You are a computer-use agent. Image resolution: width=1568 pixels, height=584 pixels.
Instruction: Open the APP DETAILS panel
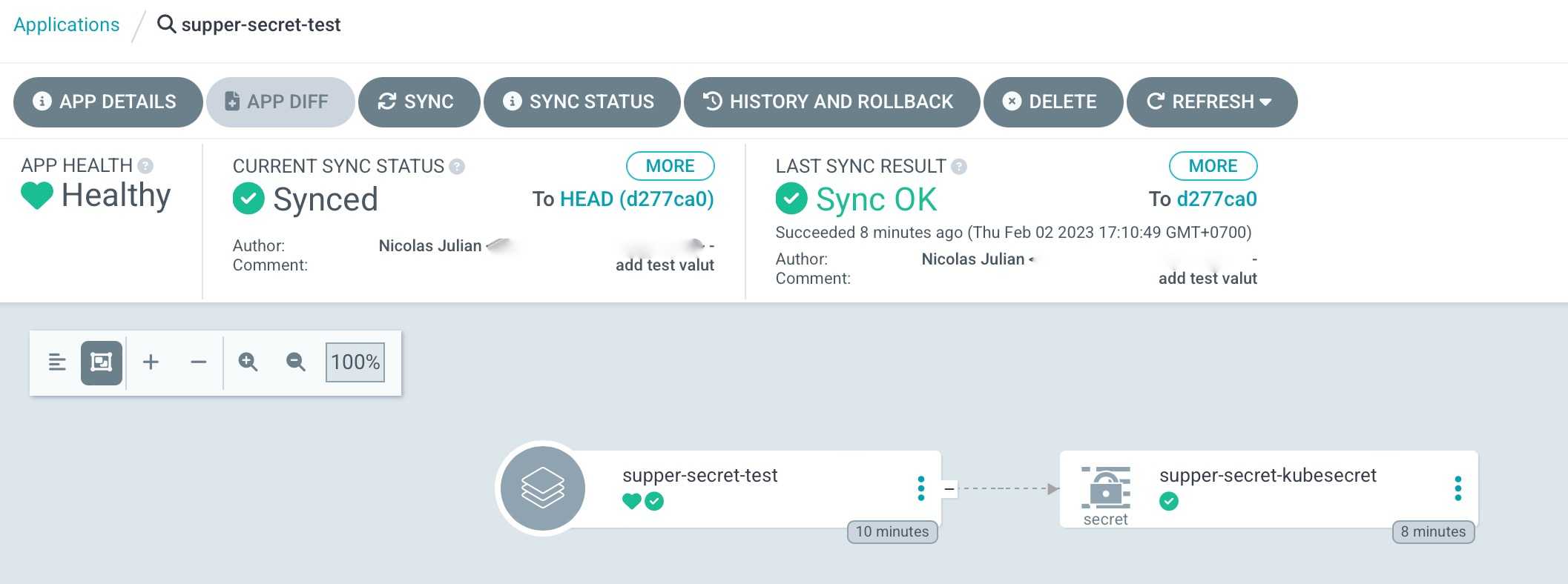tap(108, 102)
